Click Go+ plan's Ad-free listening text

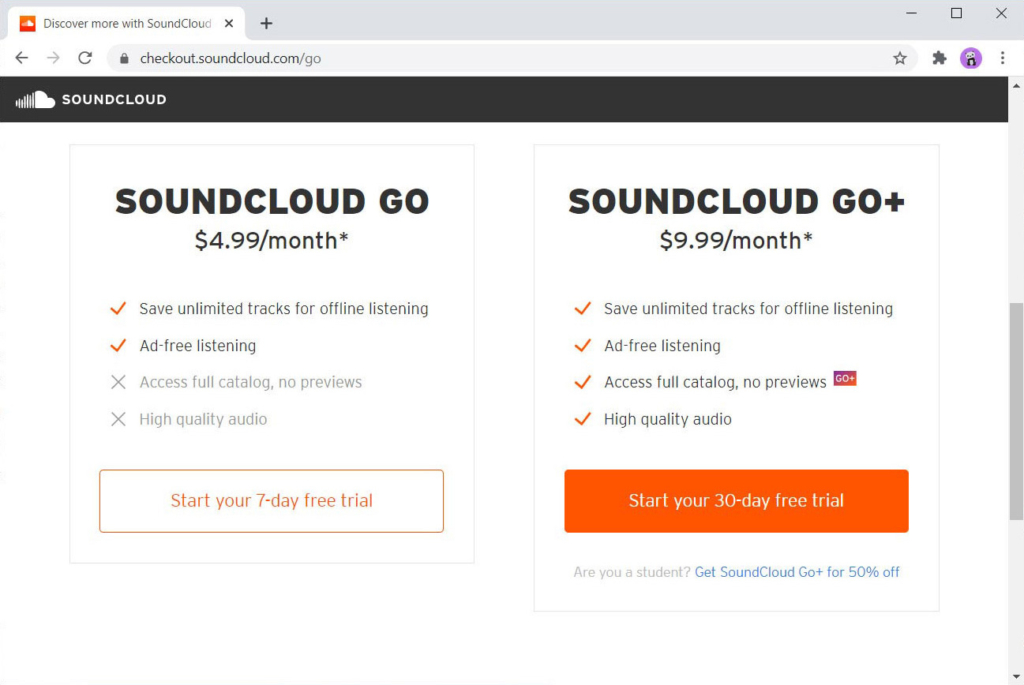pos(662,345)
